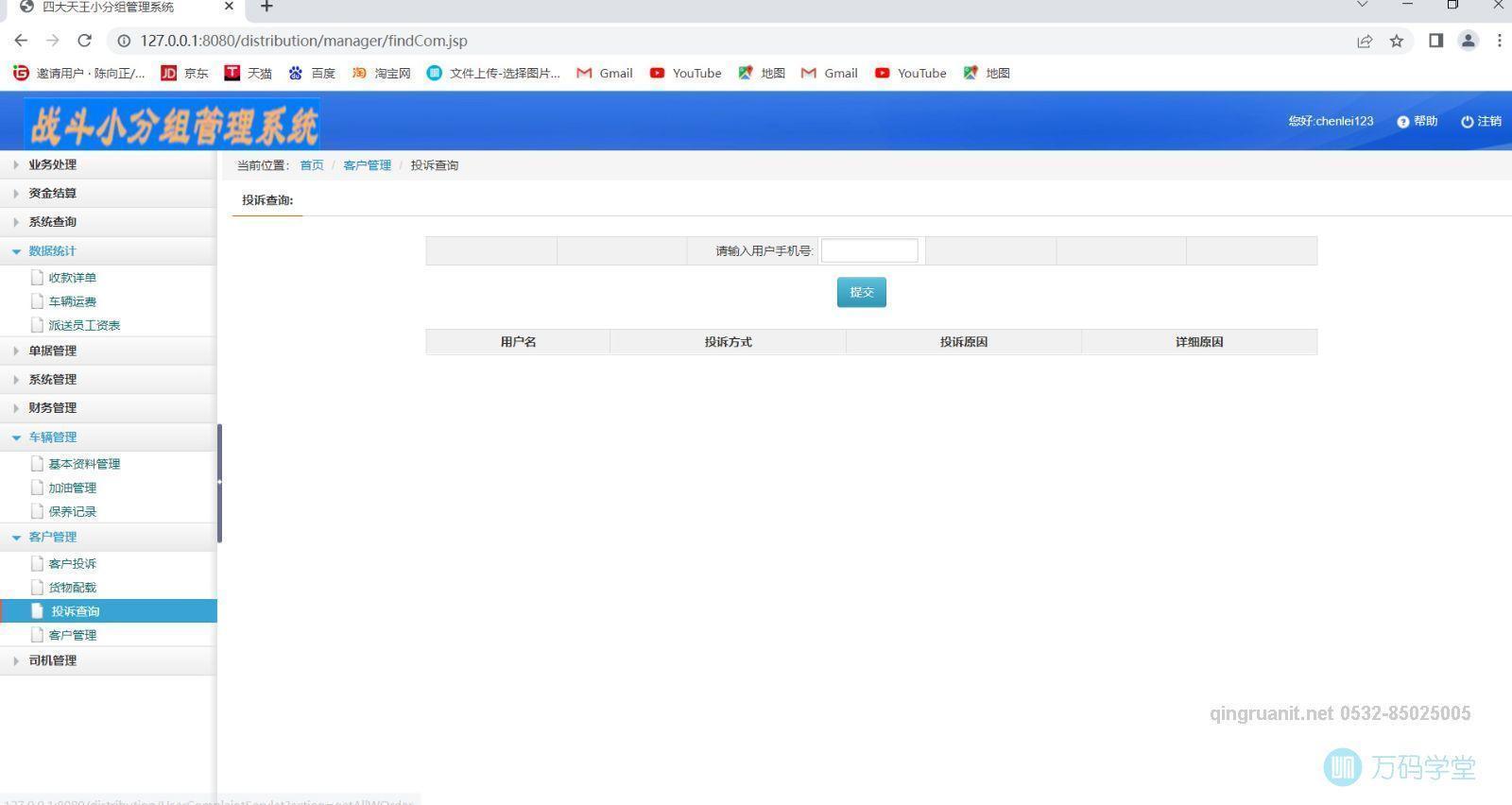The image size is (1512, 805).
Task: Reload the page with refresh icon
Action: [x=84, y=41]
